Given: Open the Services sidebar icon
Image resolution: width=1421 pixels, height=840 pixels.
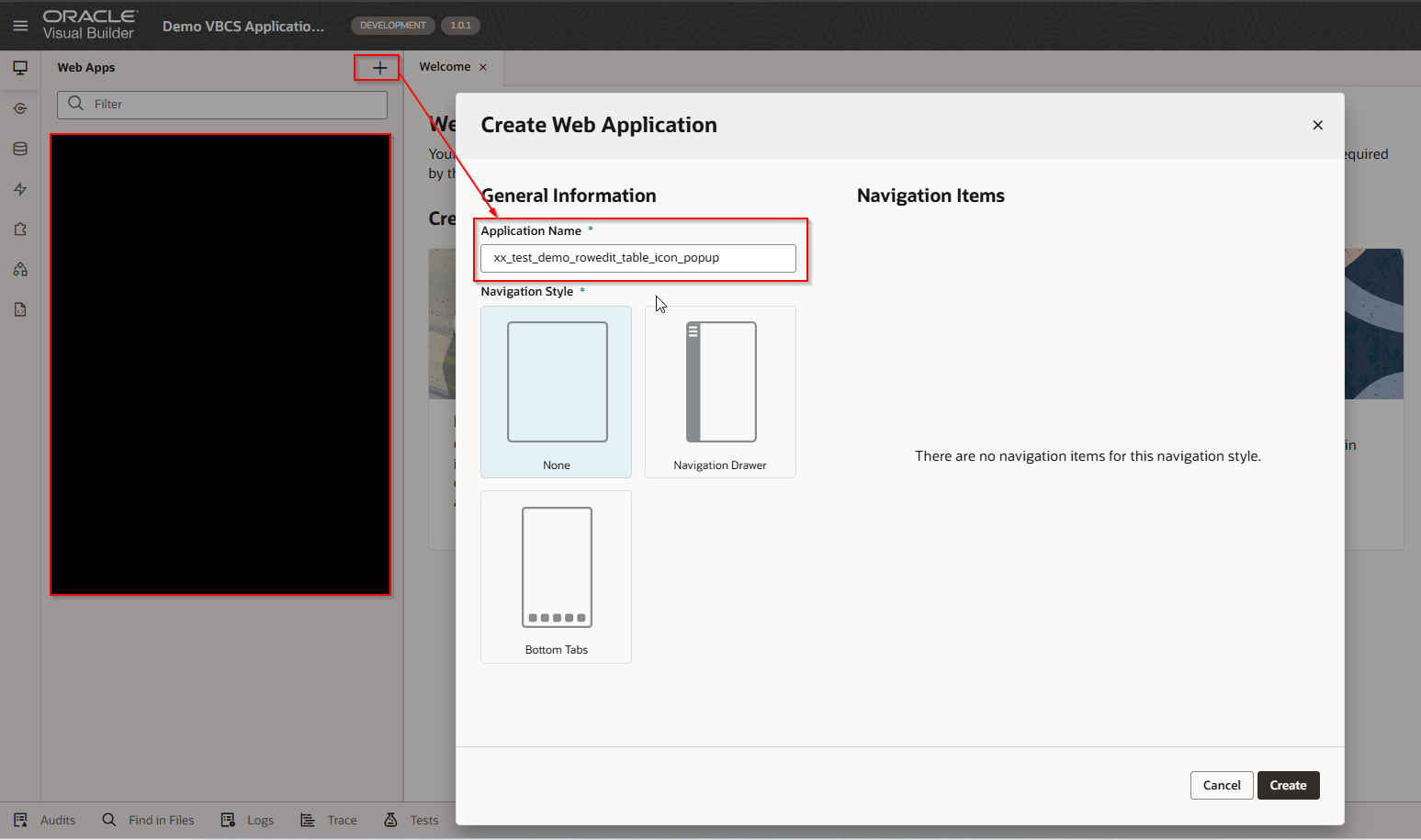Looking at the screenshot, I should [20, 108].
